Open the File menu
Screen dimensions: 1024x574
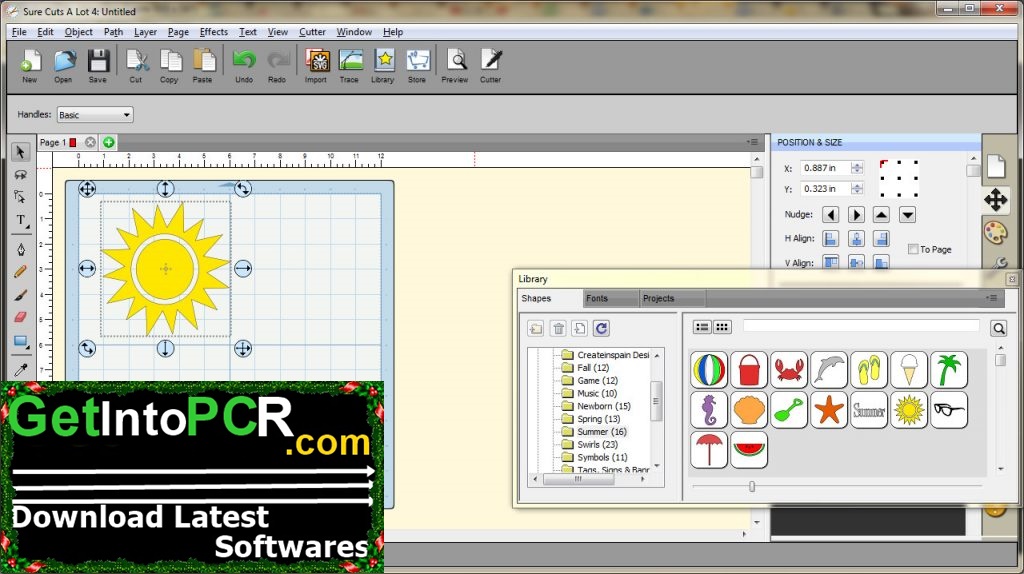click(x=19, y=32)
